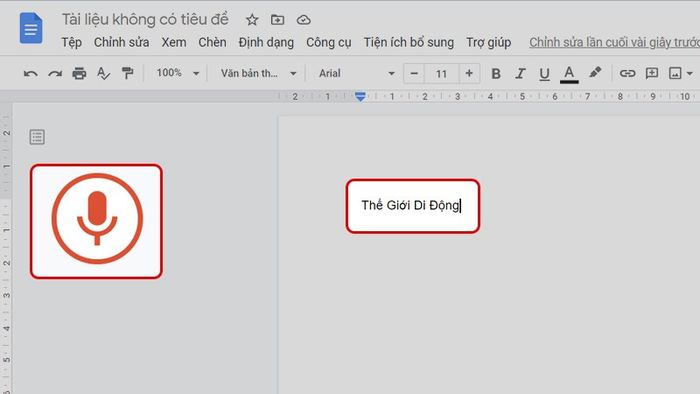
Task: Print the document using the printer icon
Action: pyautogui.click(x=79, y=73)
